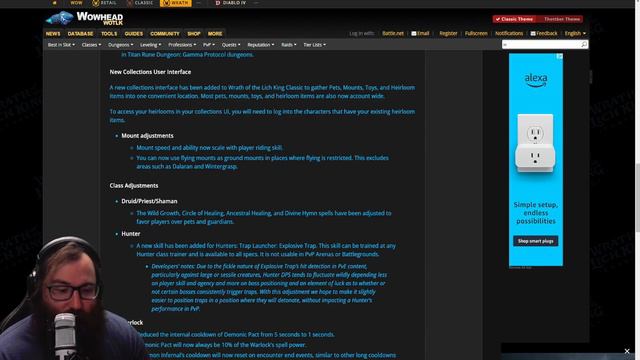Open the Shop menu
The image size is (640, 360).
click(194, 34)
